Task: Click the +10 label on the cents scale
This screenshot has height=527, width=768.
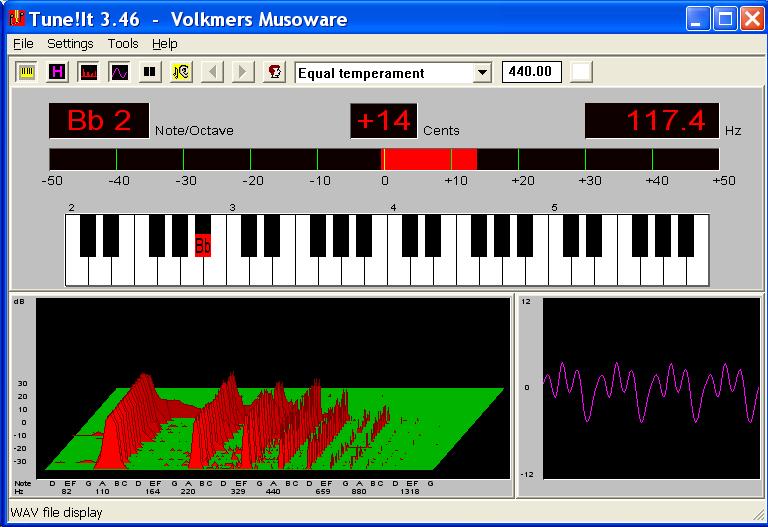Action: click(x=456, y=181)
